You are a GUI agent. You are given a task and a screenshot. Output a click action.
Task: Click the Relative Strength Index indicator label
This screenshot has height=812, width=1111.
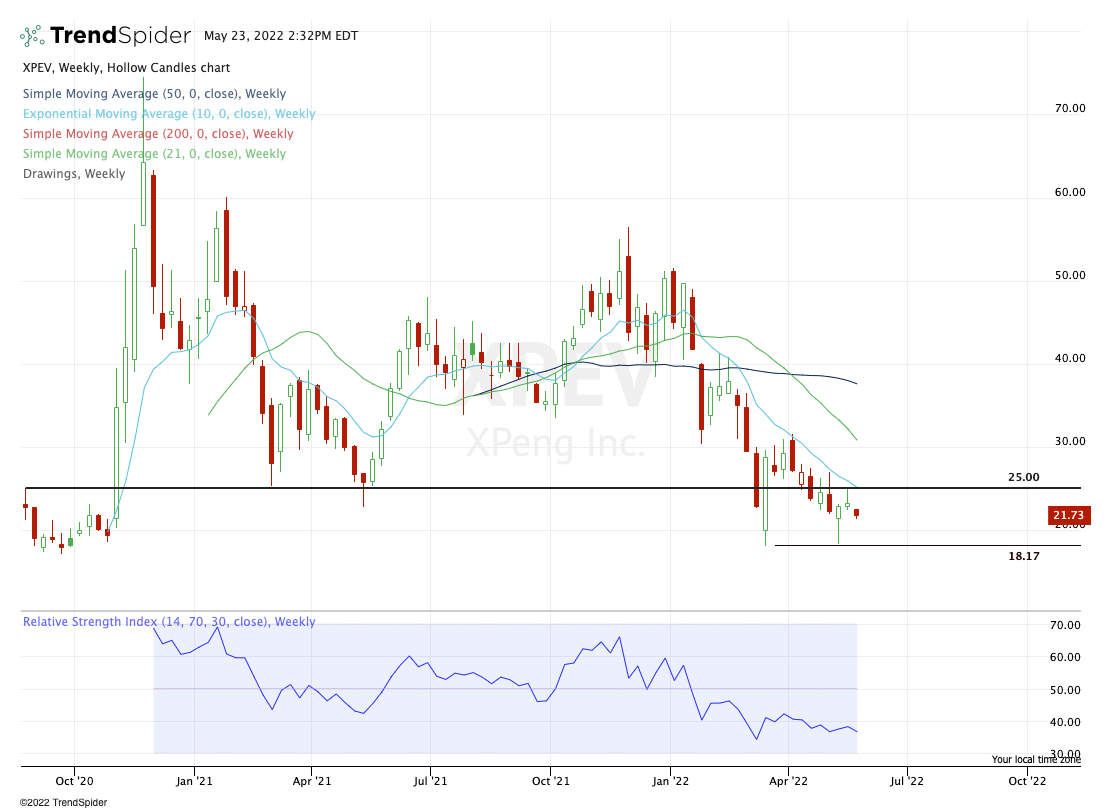click(169, 621)
